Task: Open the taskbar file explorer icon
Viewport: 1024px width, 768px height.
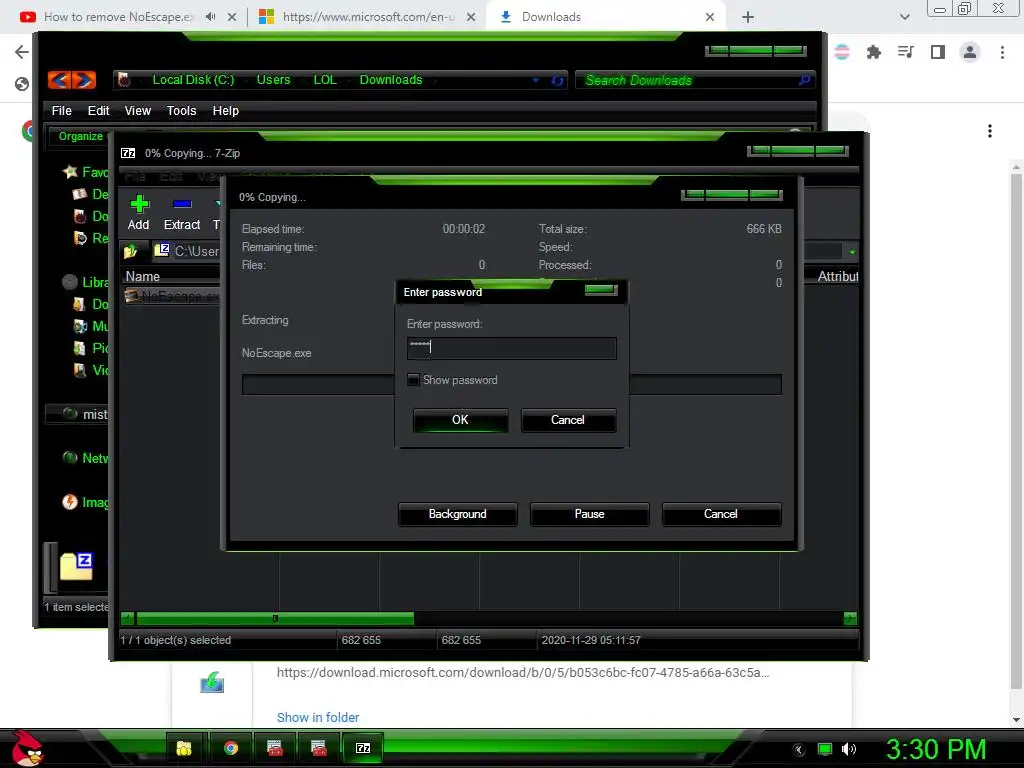Action: [x=184, y=748]
